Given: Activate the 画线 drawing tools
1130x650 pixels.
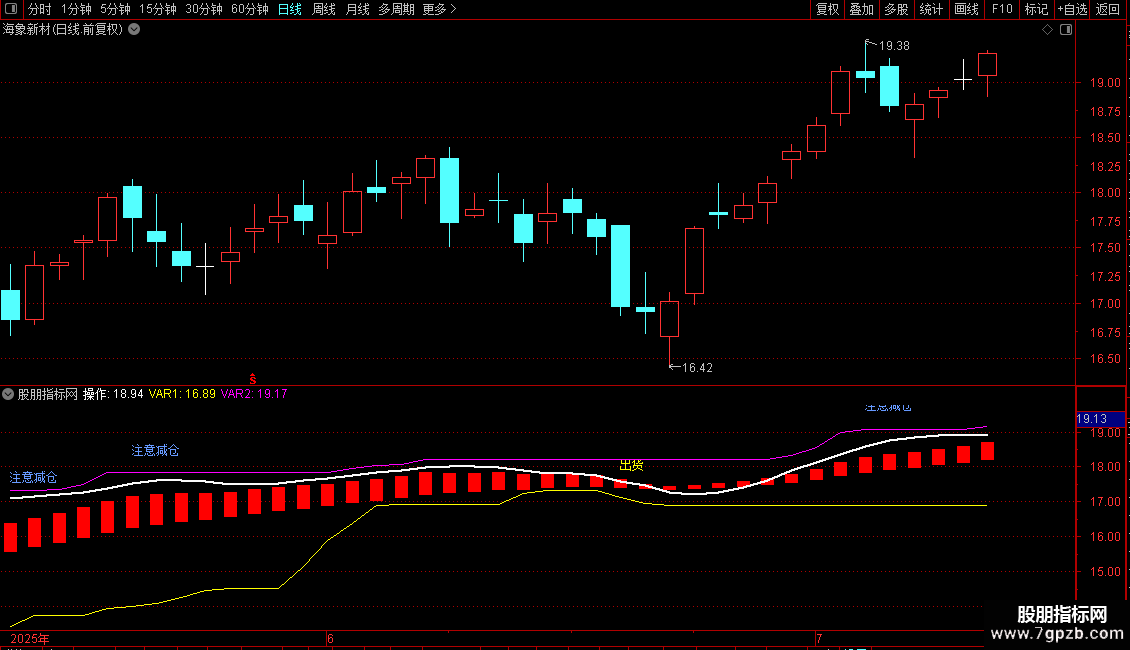Looking at the screenshot, I should pyautogui.click(x=966, y=9).
